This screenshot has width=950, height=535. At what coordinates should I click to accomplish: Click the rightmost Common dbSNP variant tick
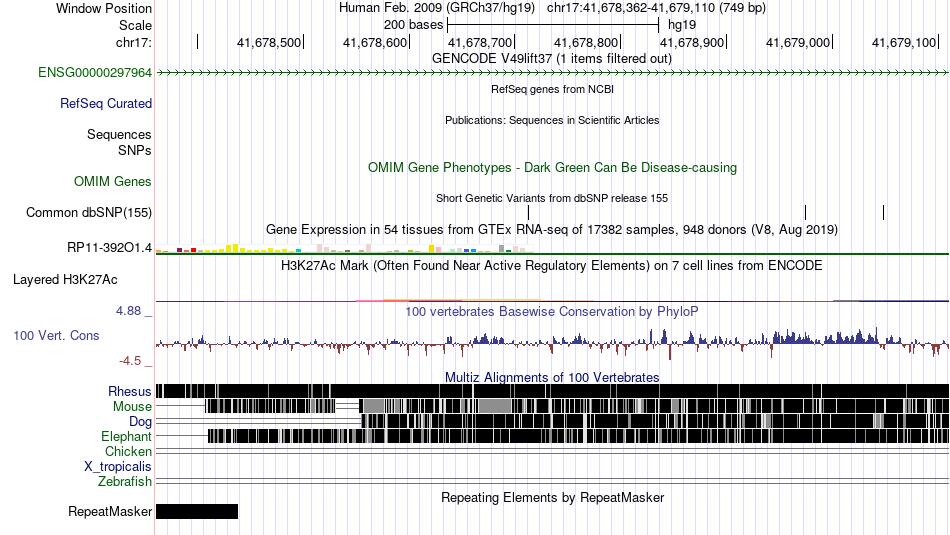tap(883, 212)
